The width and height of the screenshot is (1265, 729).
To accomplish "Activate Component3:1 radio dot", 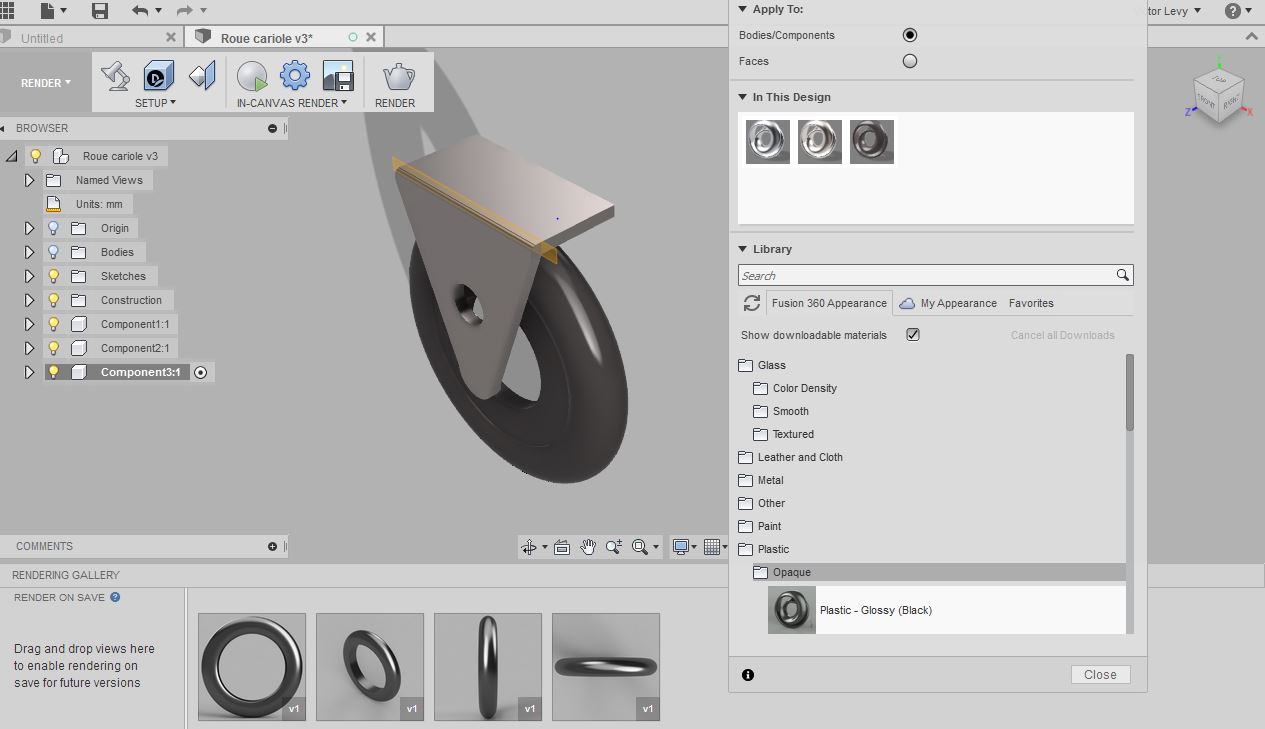I will pos(201,372).
